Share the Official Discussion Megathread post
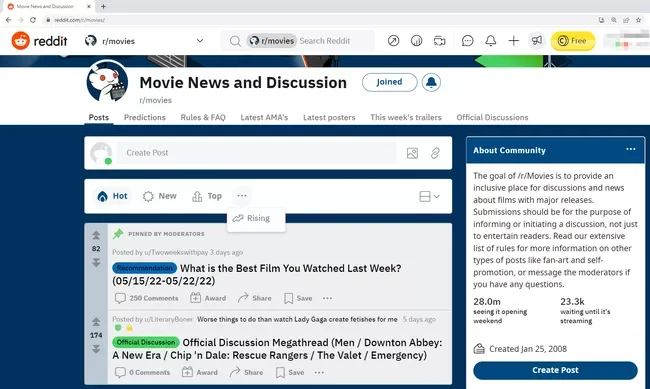 point(246,372)
